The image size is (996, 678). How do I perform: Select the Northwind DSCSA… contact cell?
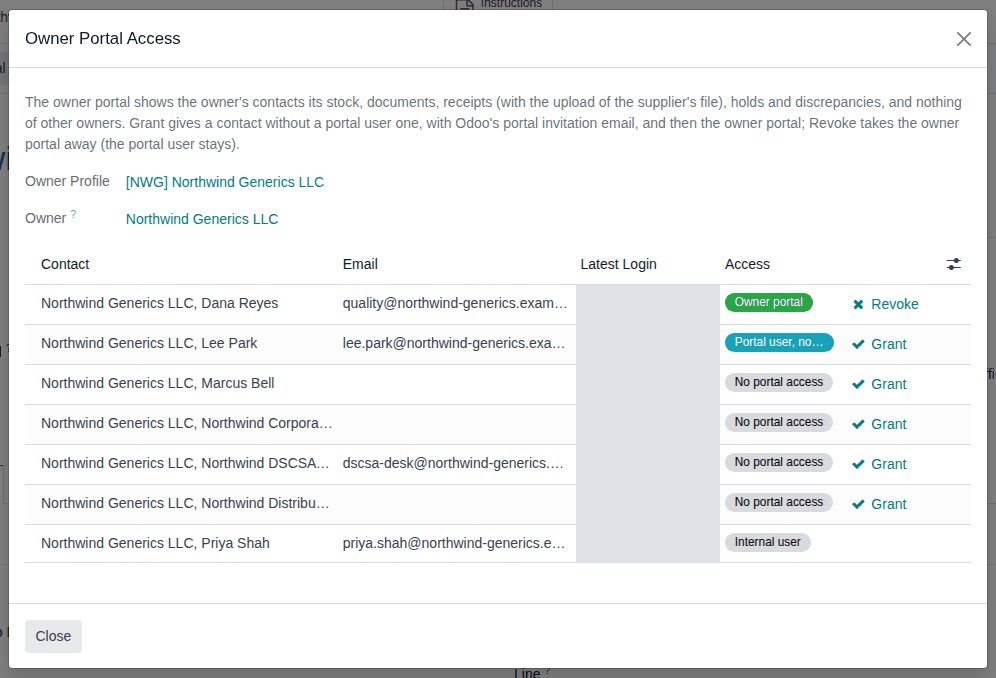coord(182,464)
